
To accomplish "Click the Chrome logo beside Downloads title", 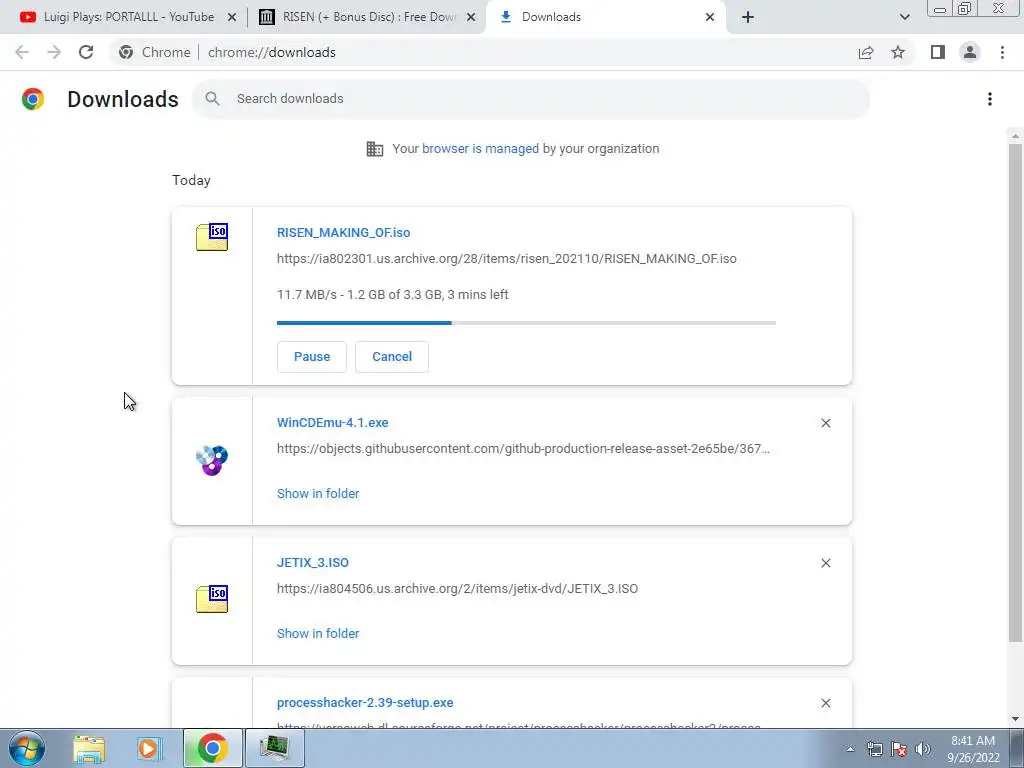I will point(33,99).
